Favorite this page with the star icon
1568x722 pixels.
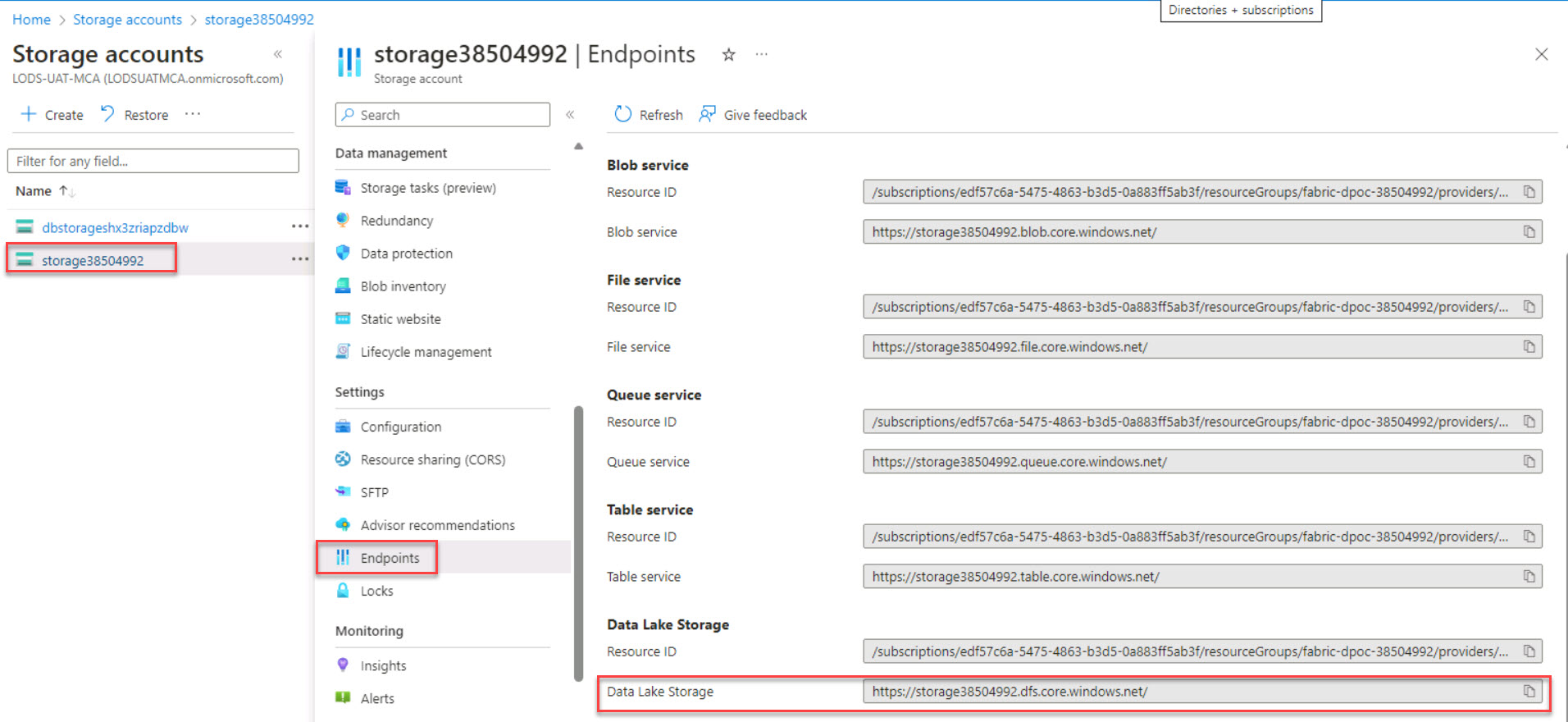click(x=728, y=55)
